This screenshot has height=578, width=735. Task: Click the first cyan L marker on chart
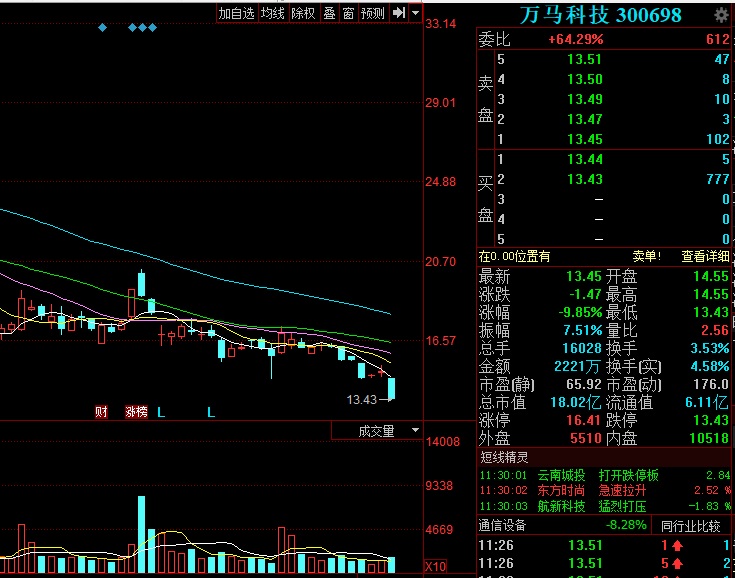click(x=160, y=411)
